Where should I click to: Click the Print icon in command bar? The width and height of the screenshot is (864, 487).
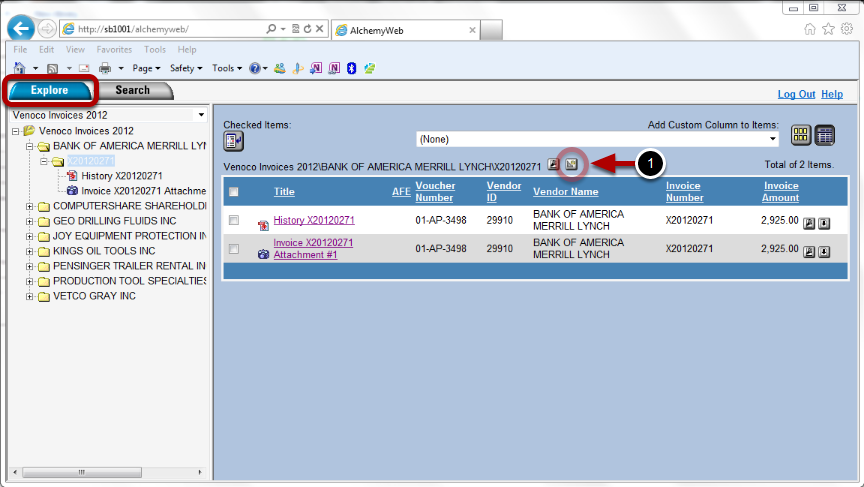[x=105, y=68]
